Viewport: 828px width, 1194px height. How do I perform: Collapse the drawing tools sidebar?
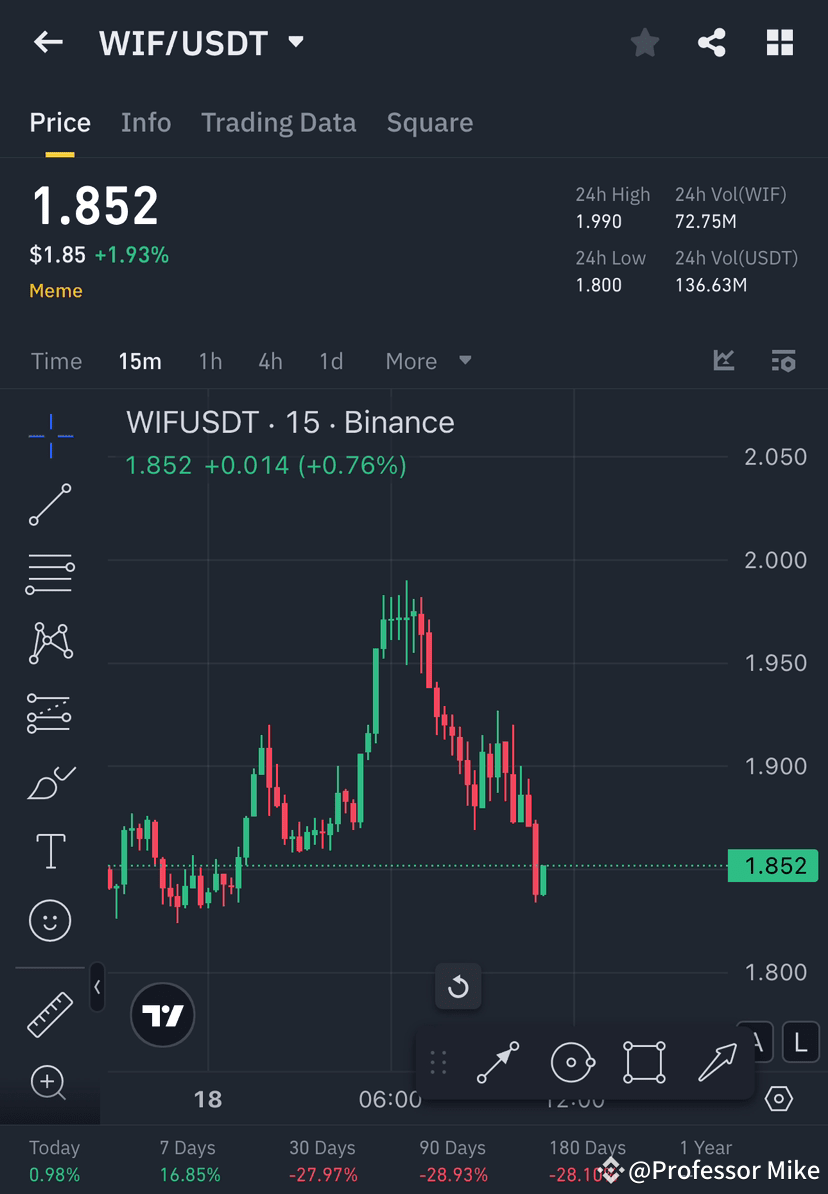click(x=97, y=988)
